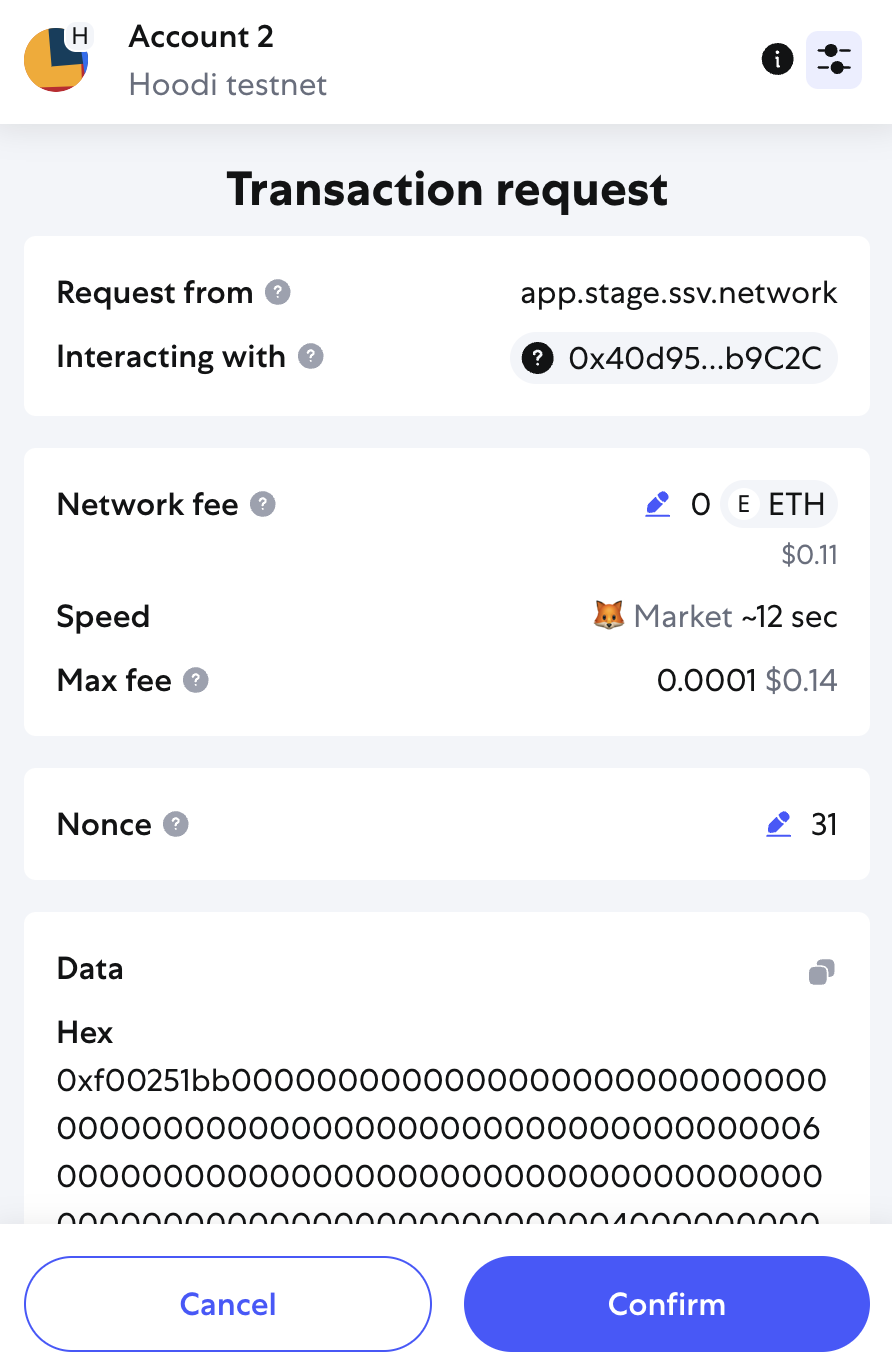Click the Network fee help icon
The width and height of the screenshot is (892, 1370).
pos(262,504)
